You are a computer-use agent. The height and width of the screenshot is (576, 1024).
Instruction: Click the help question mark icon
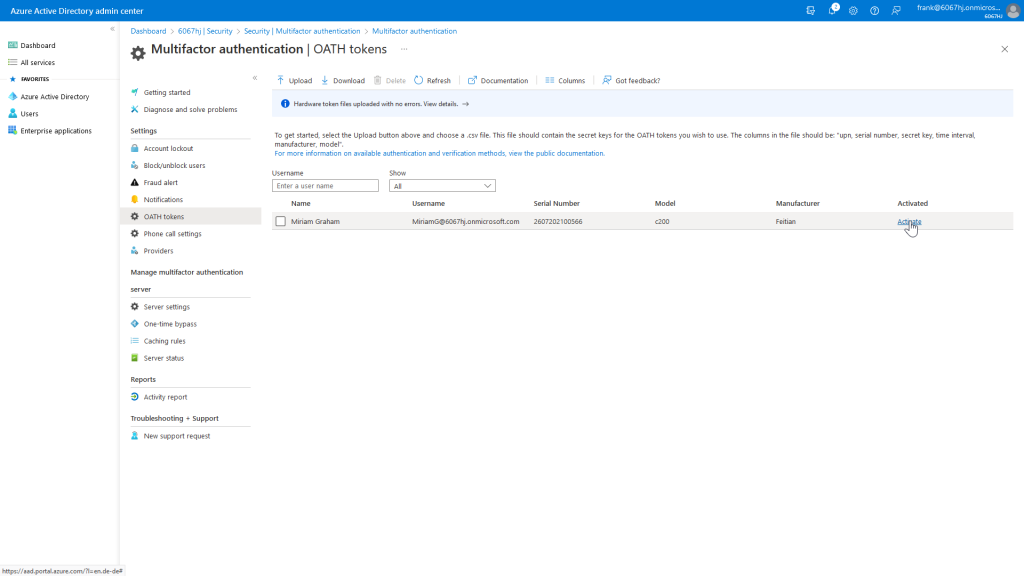(874, 10)
